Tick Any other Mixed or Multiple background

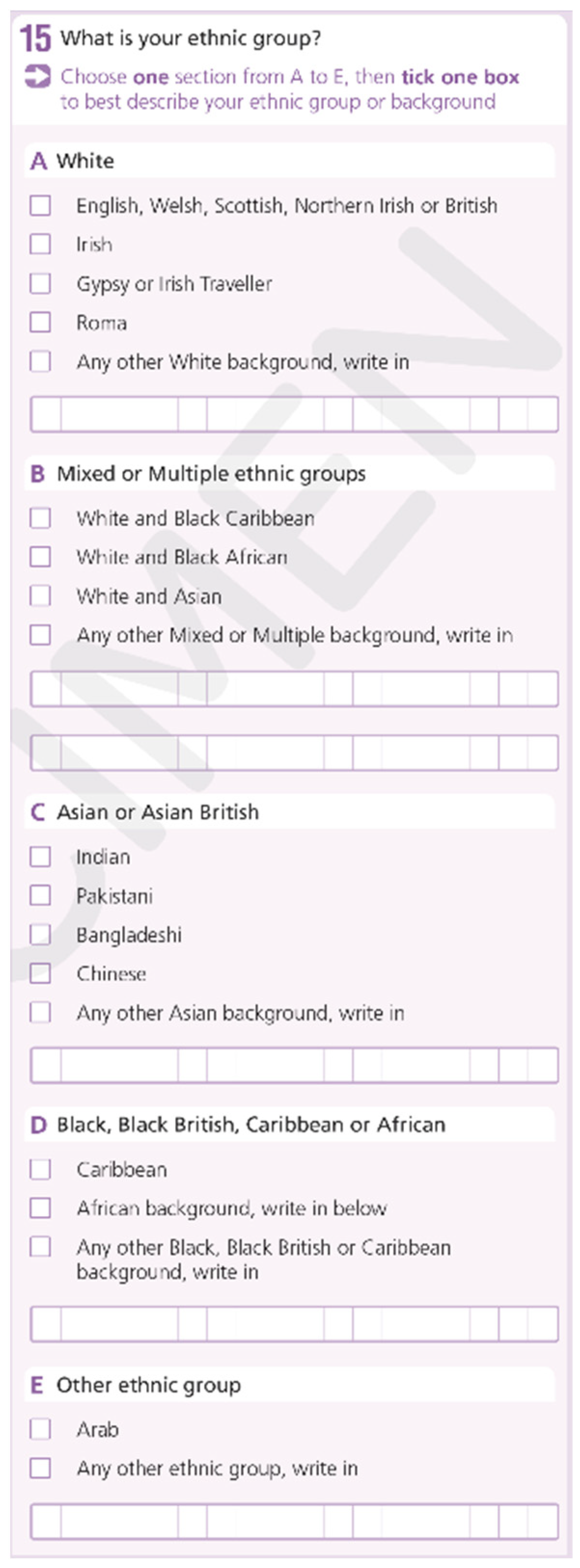(40, 635)
